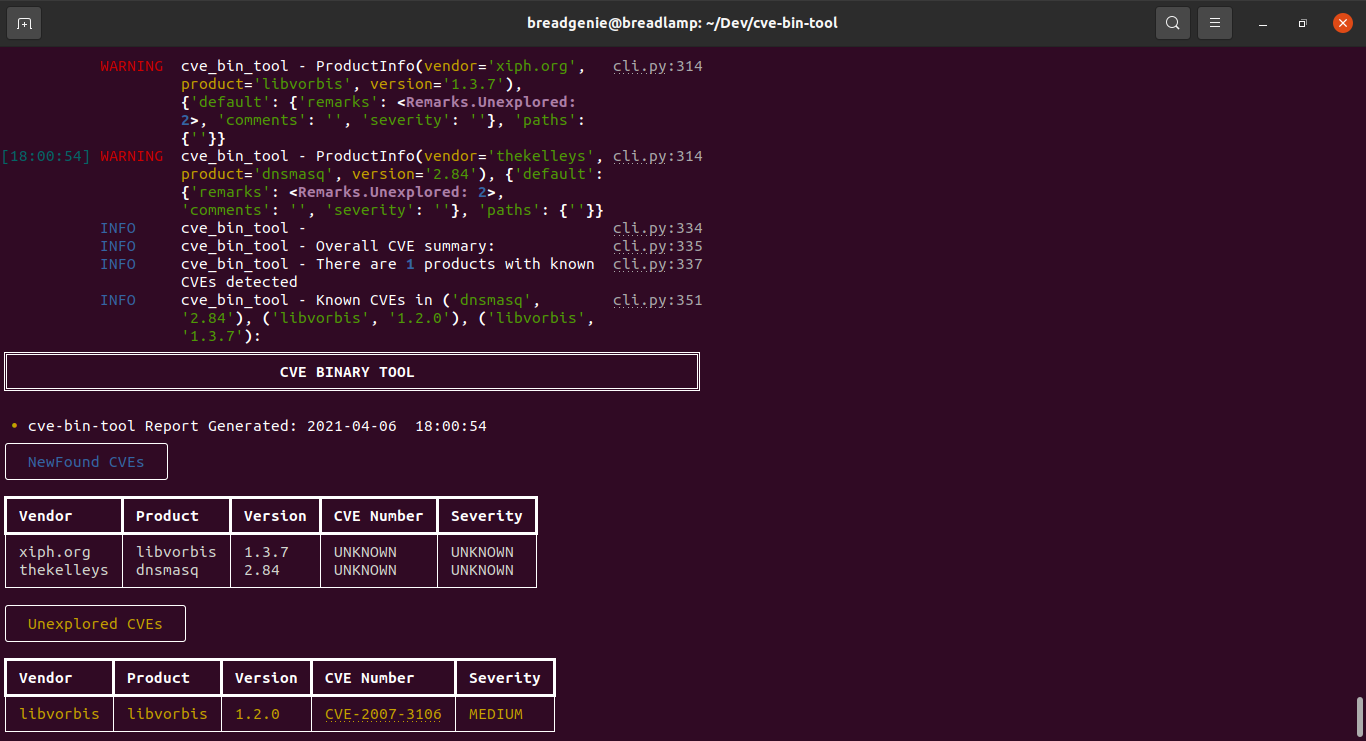
Task: Click the cli.py:335 source link
Action: tap(657, 245)
